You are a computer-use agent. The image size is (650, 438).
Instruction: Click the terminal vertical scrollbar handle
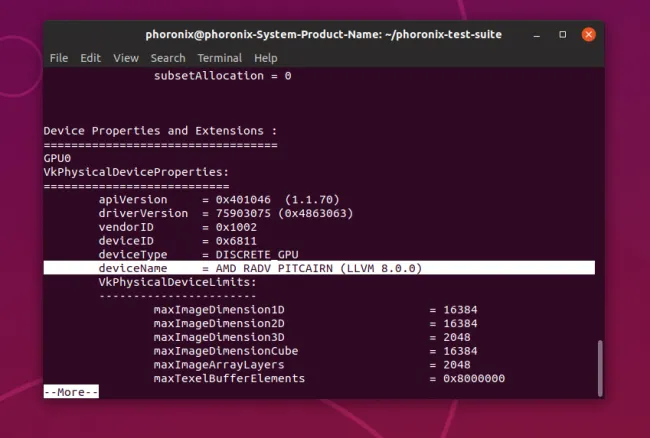pos(600,368)
